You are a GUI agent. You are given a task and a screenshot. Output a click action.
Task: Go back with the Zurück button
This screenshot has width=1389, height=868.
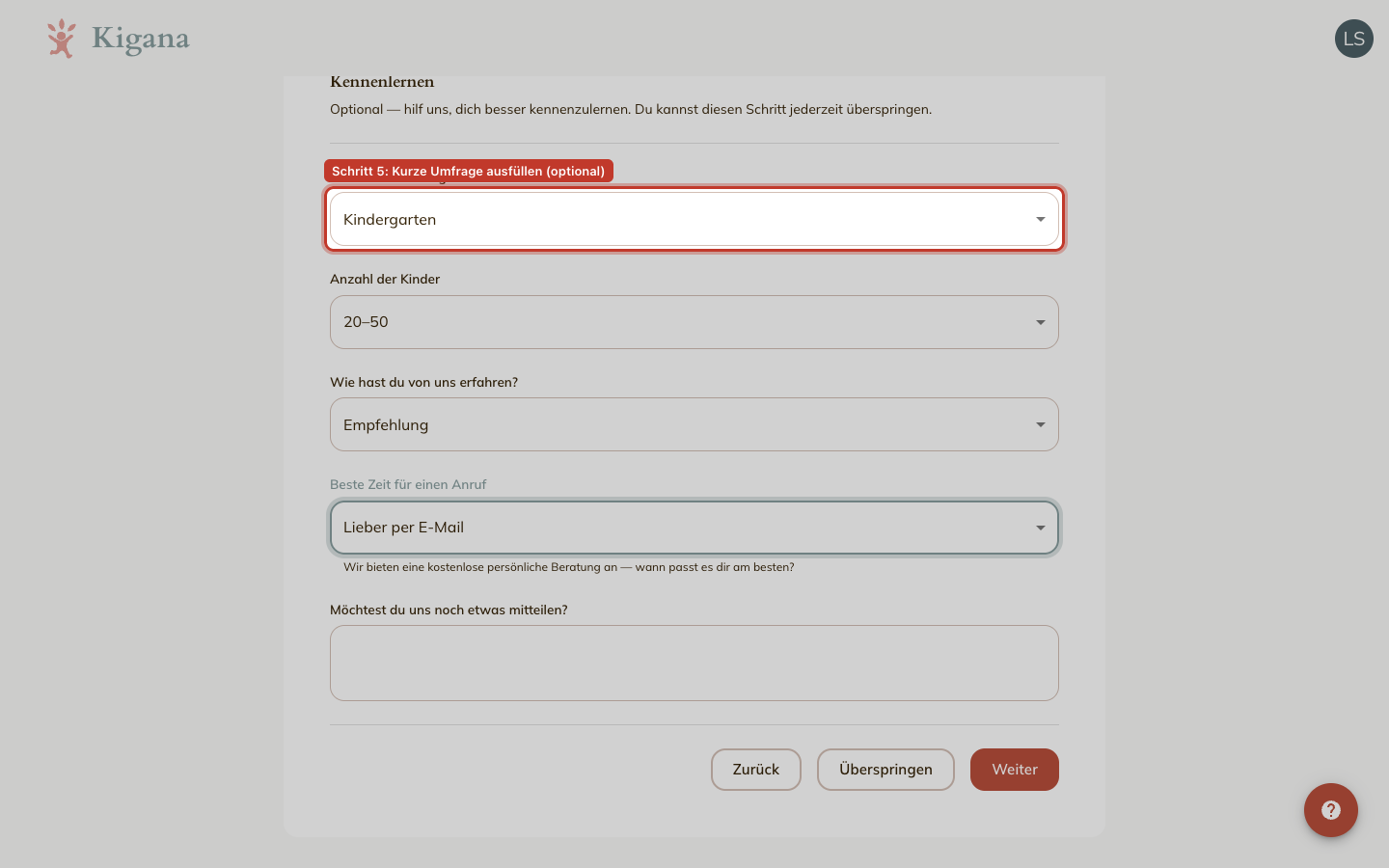[x=756, y=770]
